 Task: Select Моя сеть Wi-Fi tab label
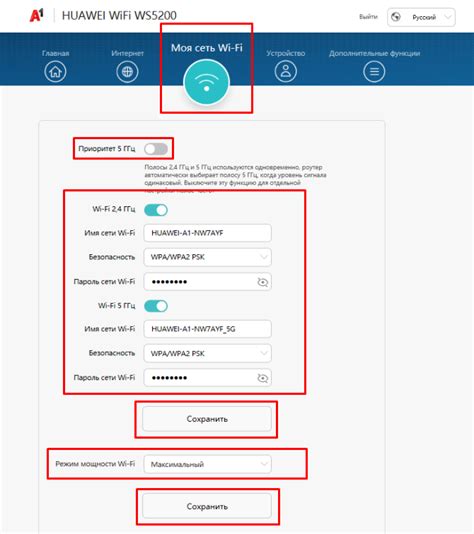click(x=207, y=48)
